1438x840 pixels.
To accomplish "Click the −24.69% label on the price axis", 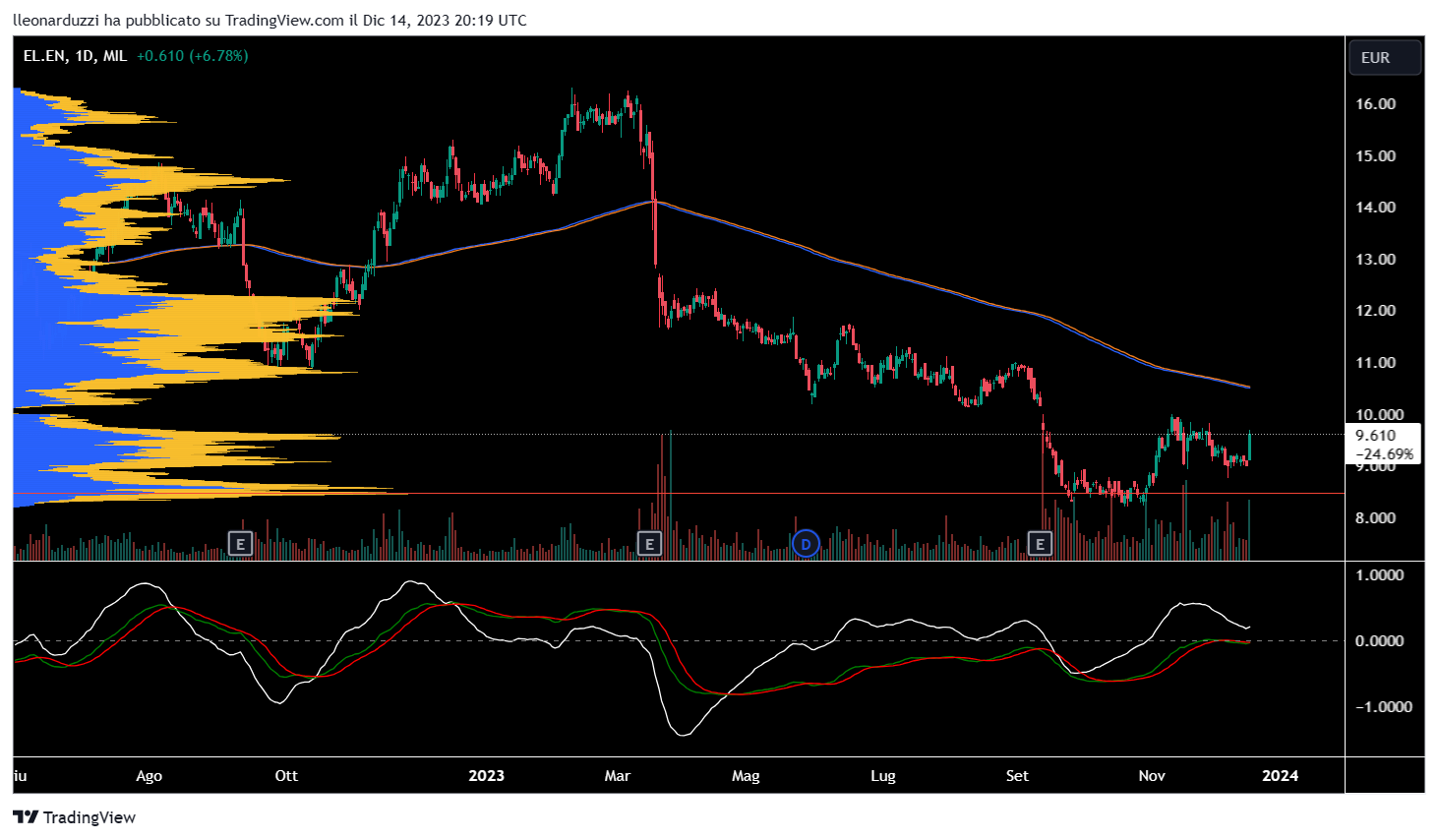I will point(1384,453).
